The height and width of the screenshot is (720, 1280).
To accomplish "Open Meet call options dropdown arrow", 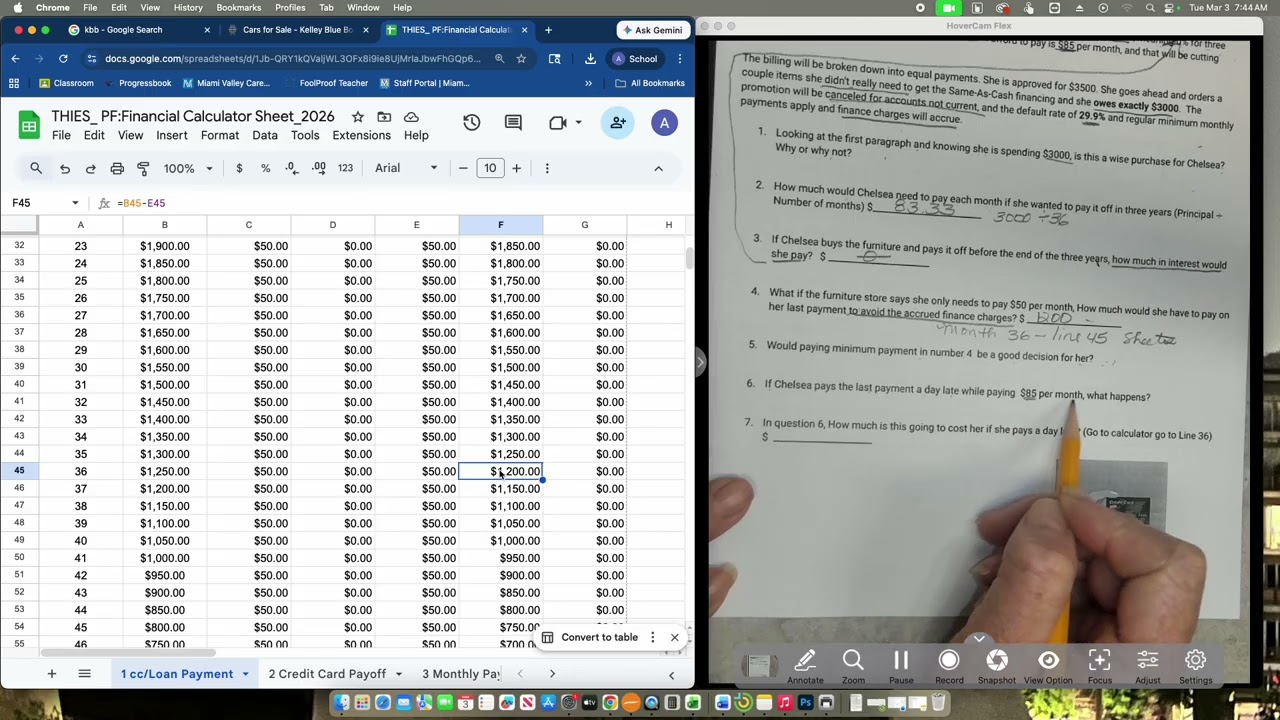I will (578, 123).
